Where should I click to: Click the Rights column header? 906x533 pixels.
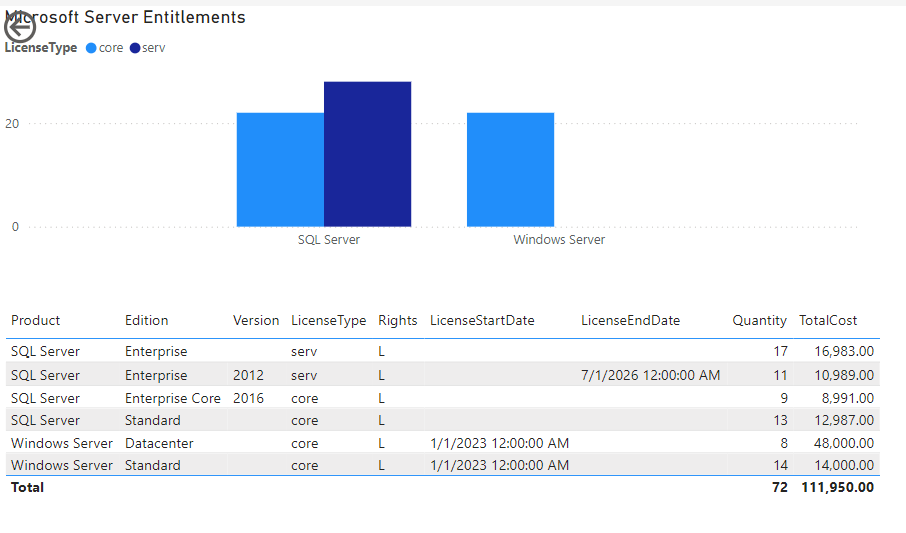click(397, 321)
